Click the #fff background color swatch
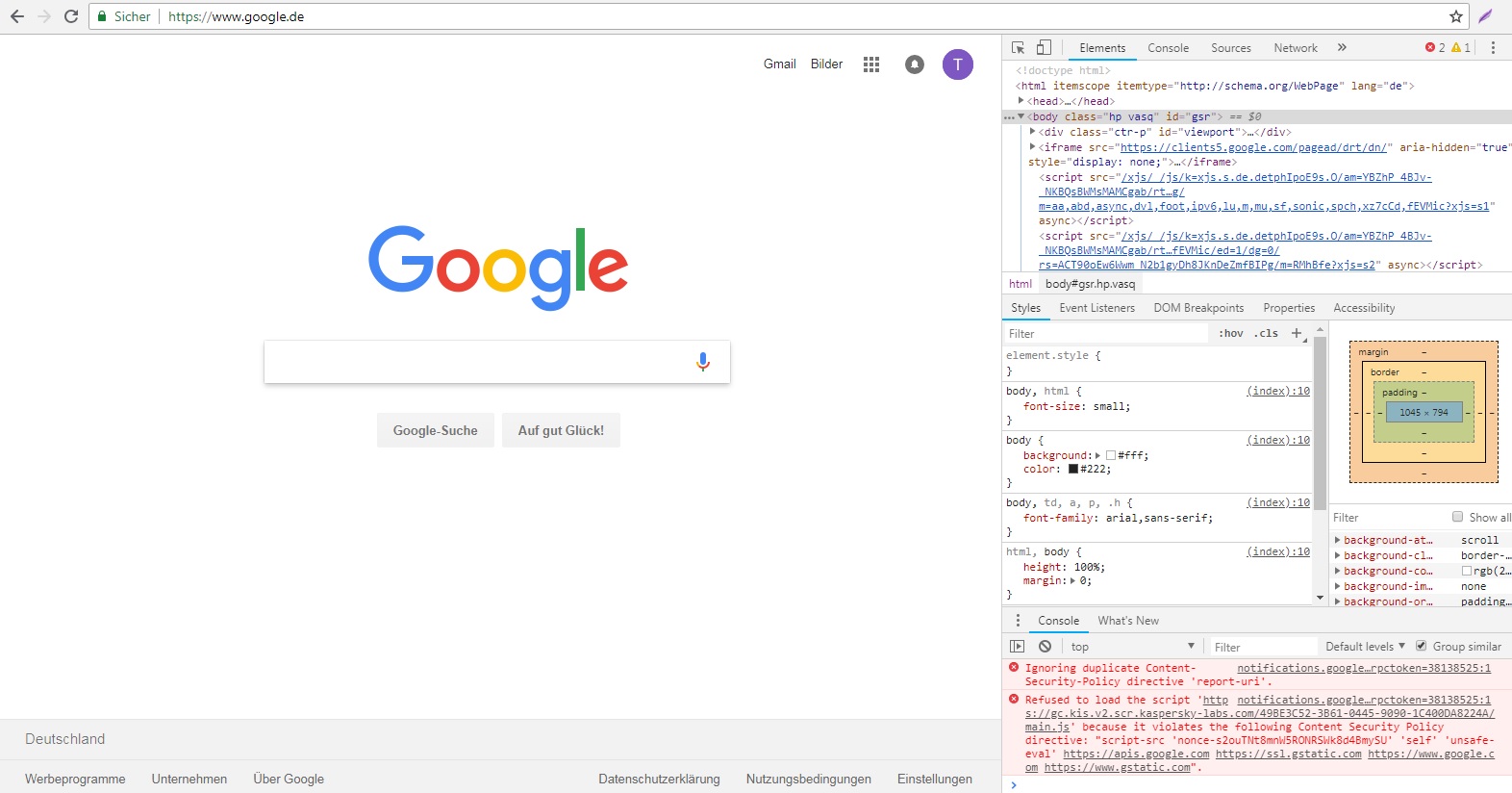This screenshot has width=1512, height=793. click(x=1111, y=455)
